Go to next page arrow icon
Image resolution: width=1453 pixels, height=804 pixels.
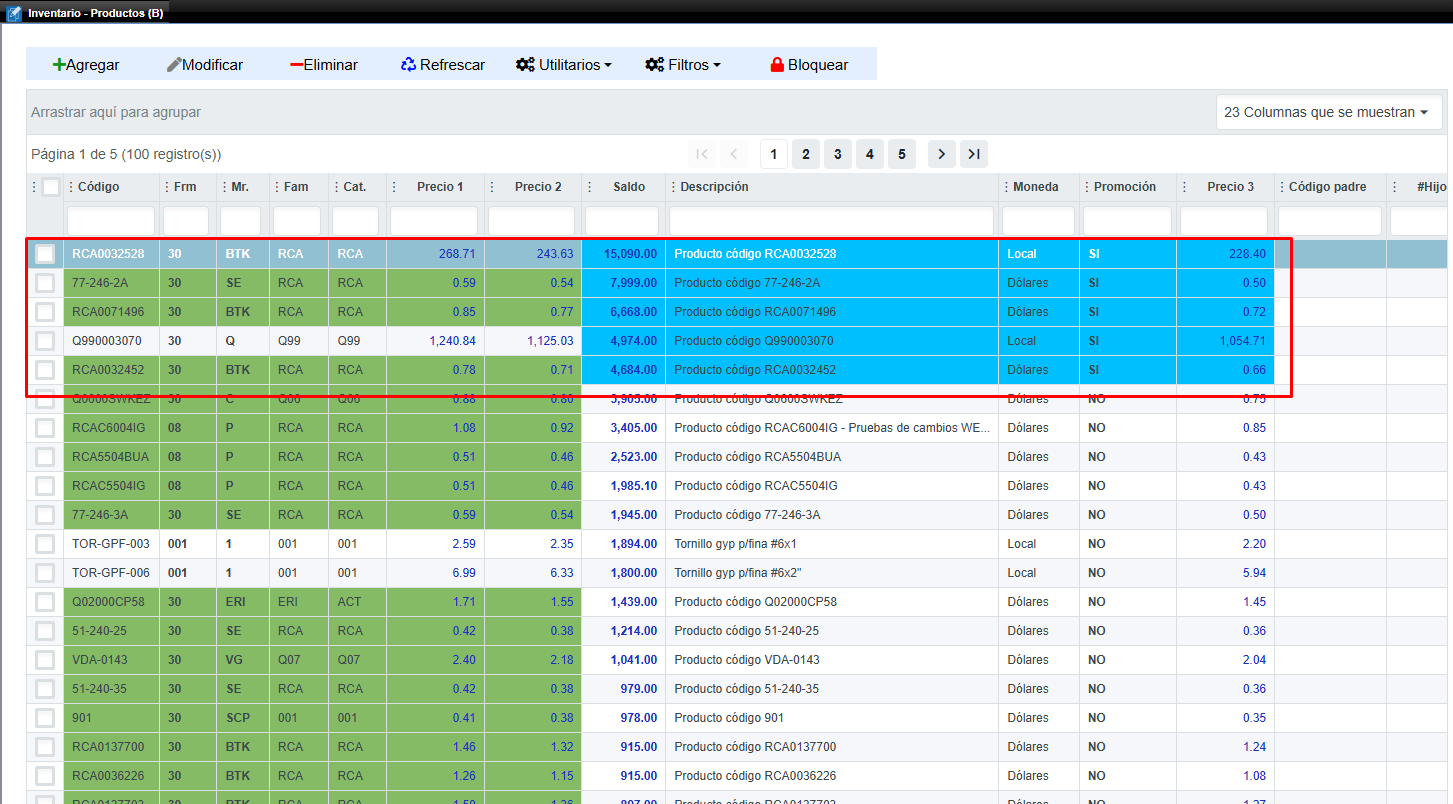pos(941,154)
